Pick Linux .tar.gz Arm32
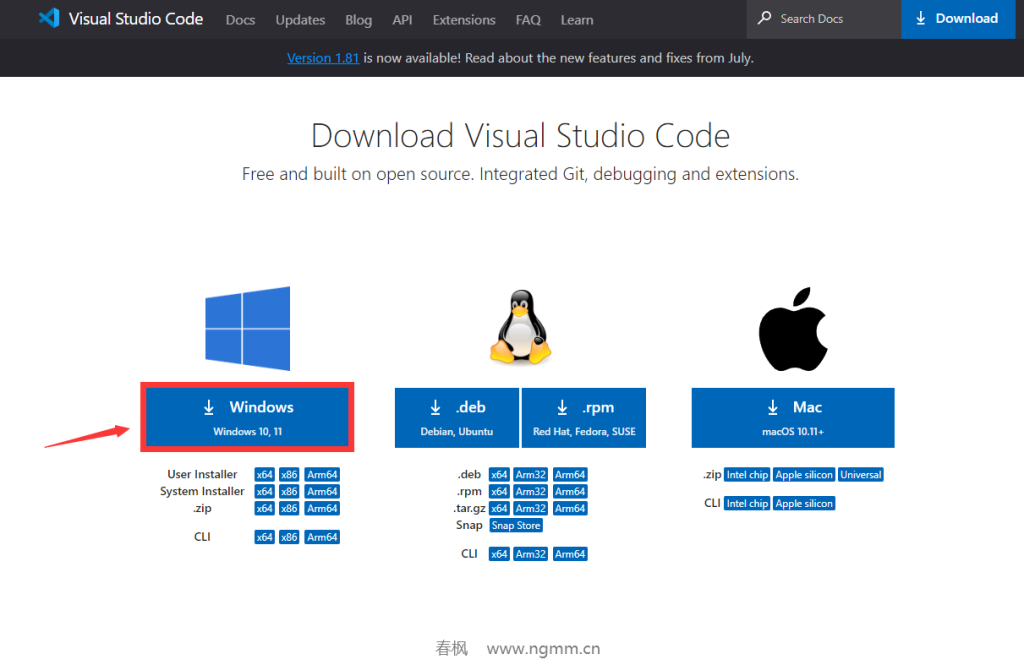Image resolution: width=1024 pixels, height=665 pixels. coord(530,508)
